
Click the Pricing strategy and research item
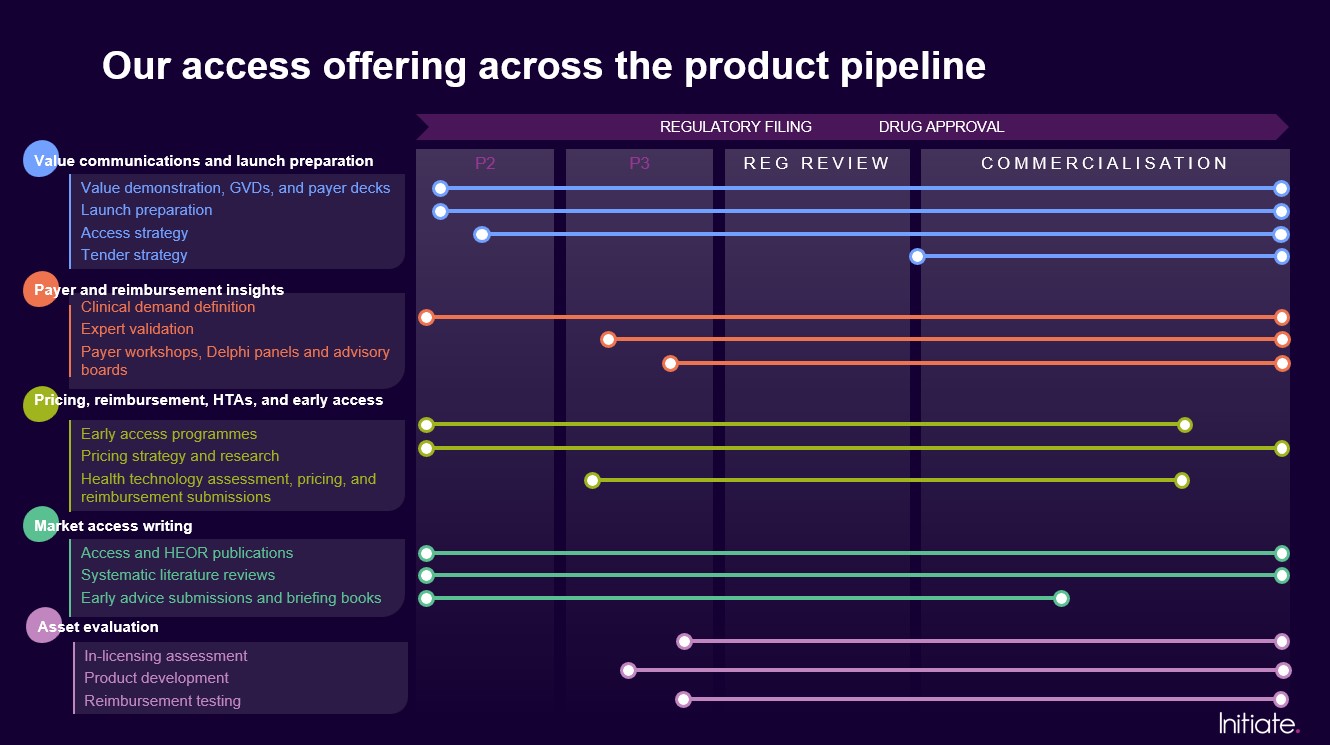tap(180, 456)
